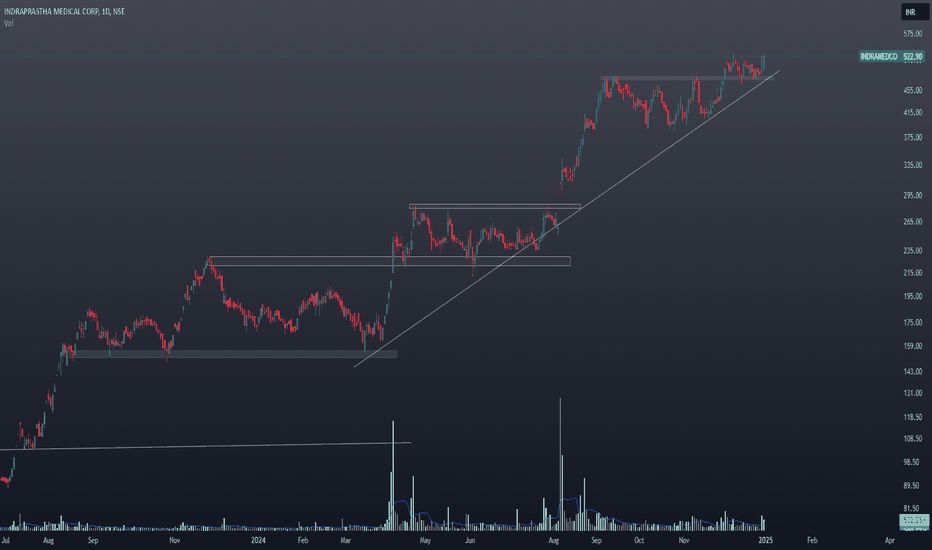Click the 131.00 price axis label
932x550 pixels.
(912, 392)
